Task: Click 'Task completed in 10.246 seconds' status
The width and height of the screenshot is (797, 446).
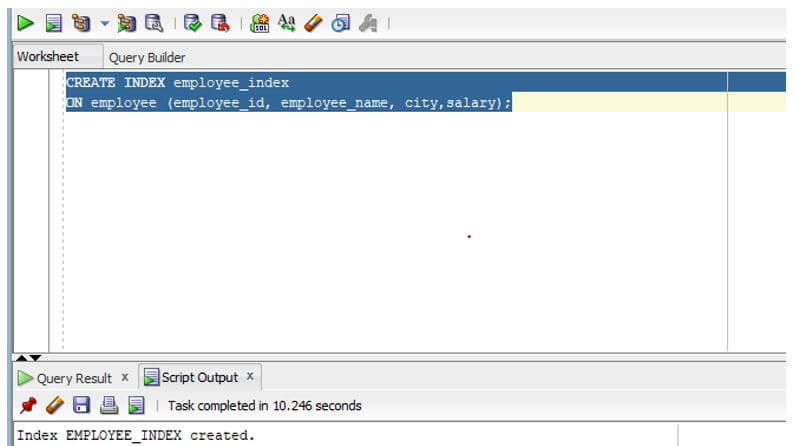Action: click(264, 406)
